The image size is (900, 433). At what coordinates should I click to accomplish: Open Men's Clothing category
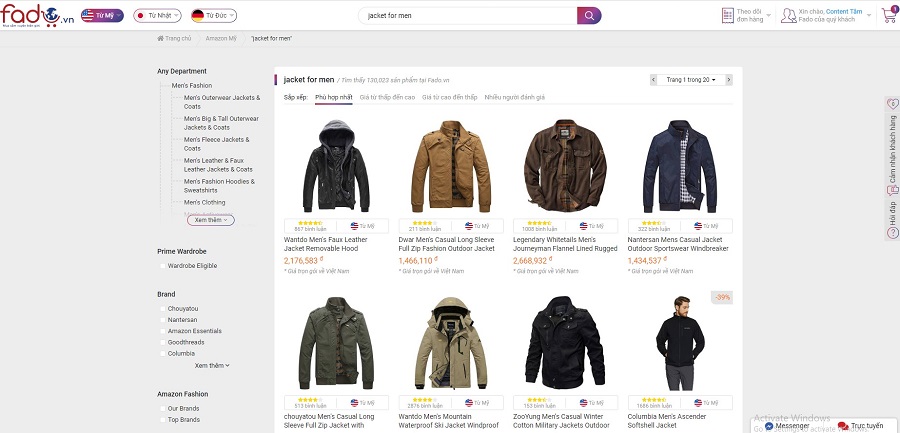204,203
